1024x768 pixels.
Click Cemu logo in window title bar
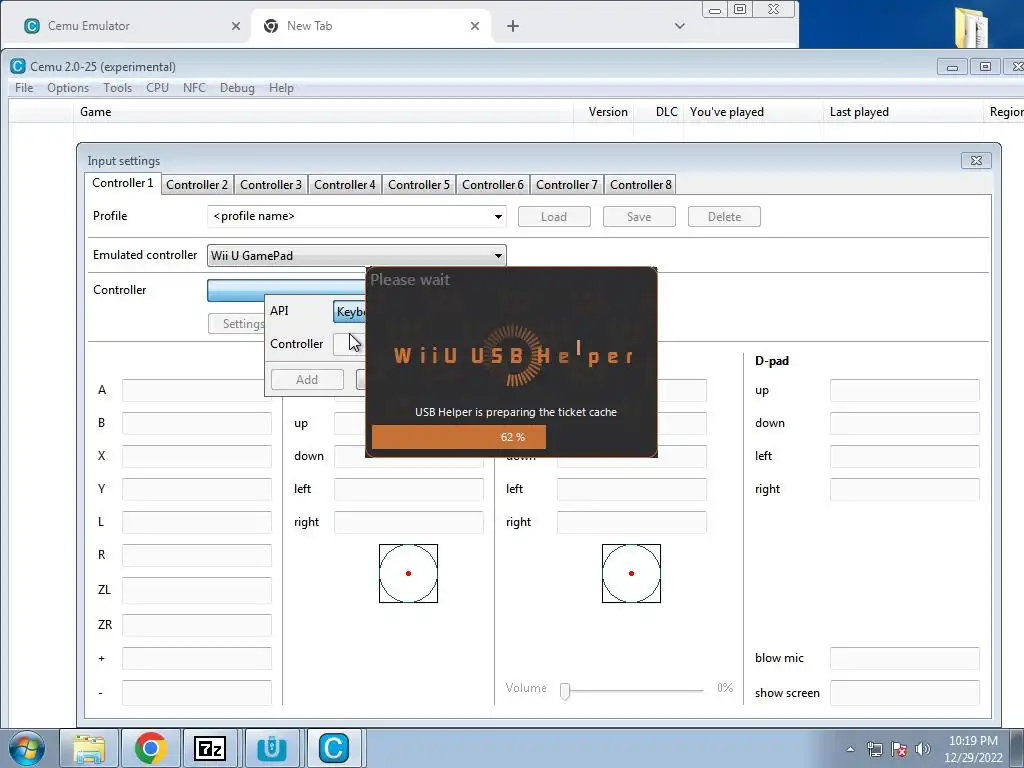[x=18, y=66]
